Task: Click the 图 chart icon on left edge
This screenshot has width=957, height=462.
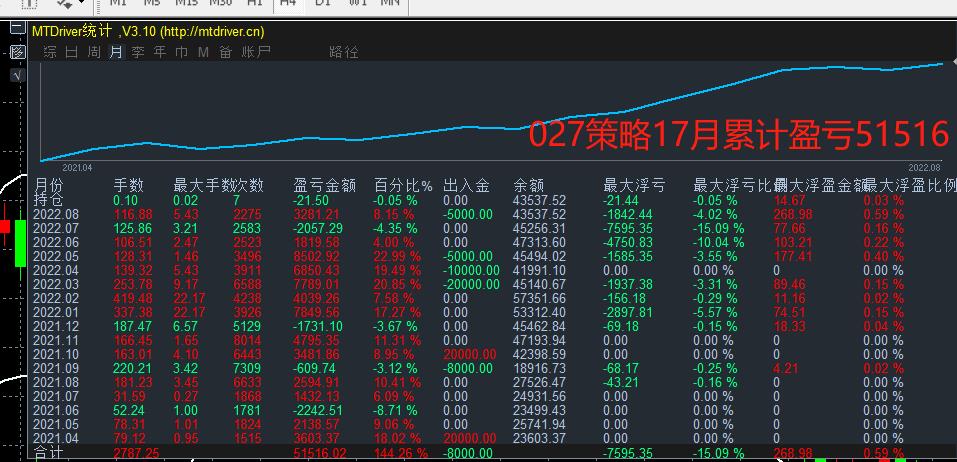Action: 18,52
